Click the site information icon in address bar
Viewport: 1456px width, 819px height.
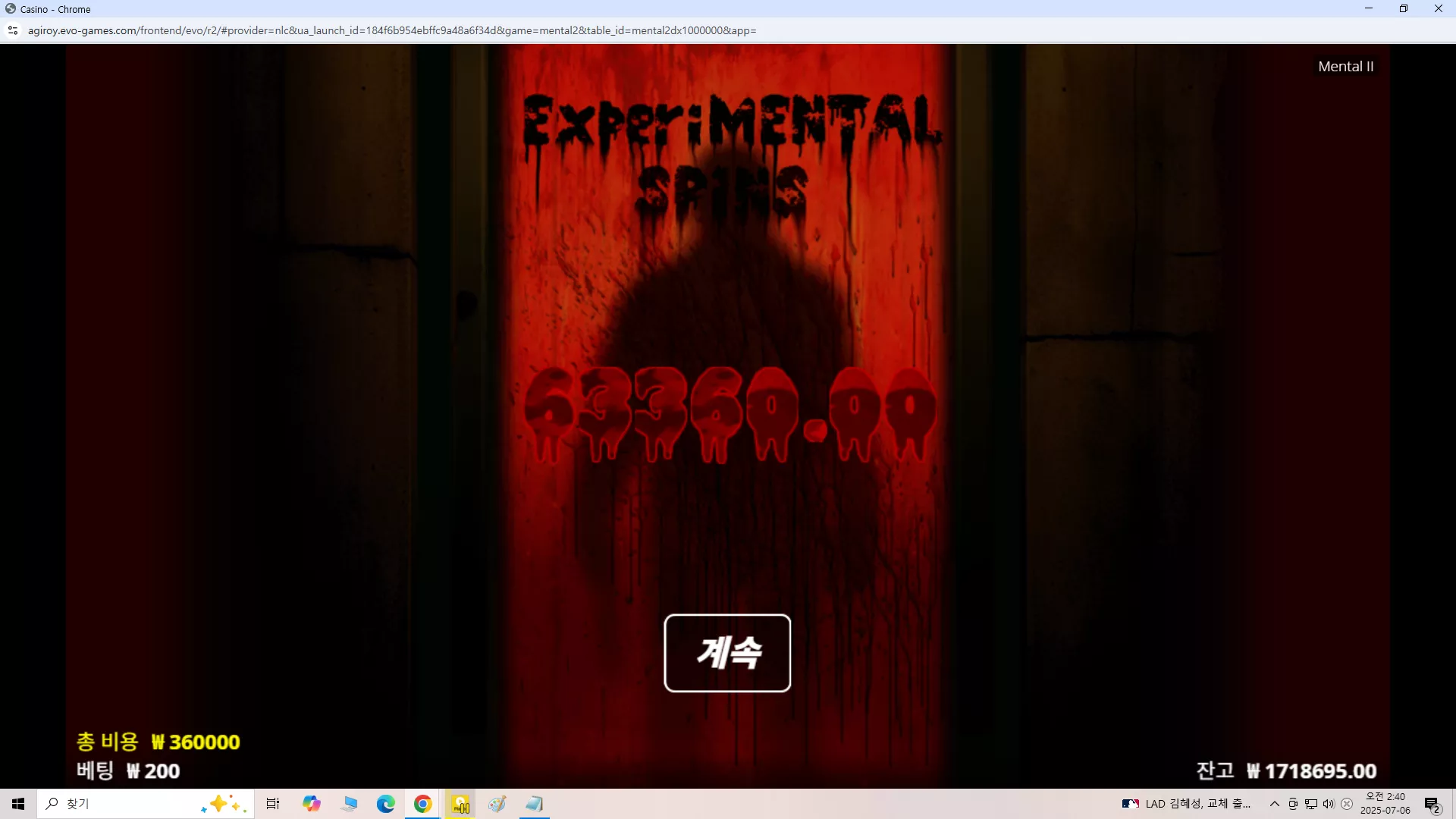click(x=13, y=30)
